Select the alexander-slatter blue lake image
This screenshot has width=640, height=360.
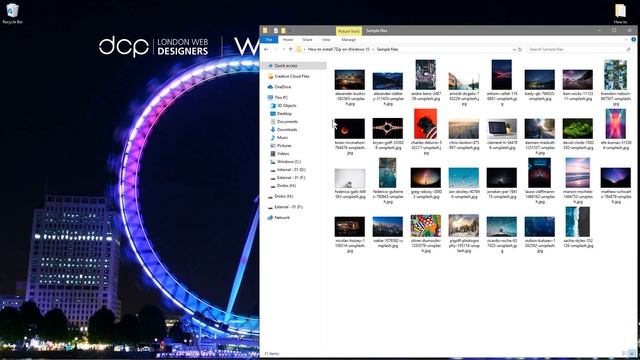click(388, 81)
